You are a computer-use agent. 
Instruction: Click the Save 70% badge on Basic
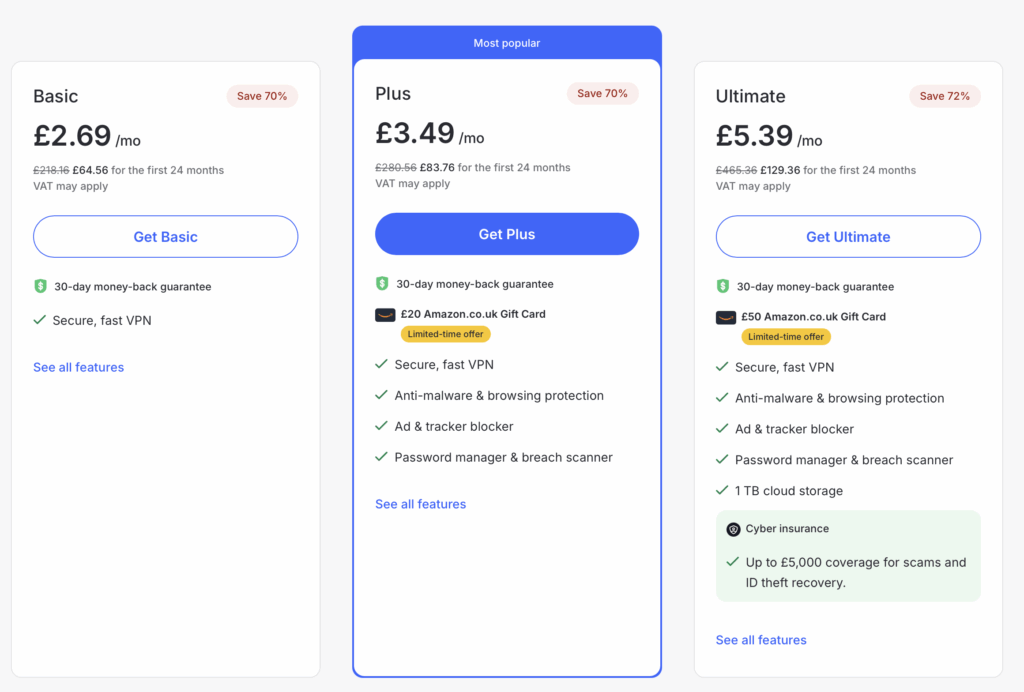coord(262,96)
